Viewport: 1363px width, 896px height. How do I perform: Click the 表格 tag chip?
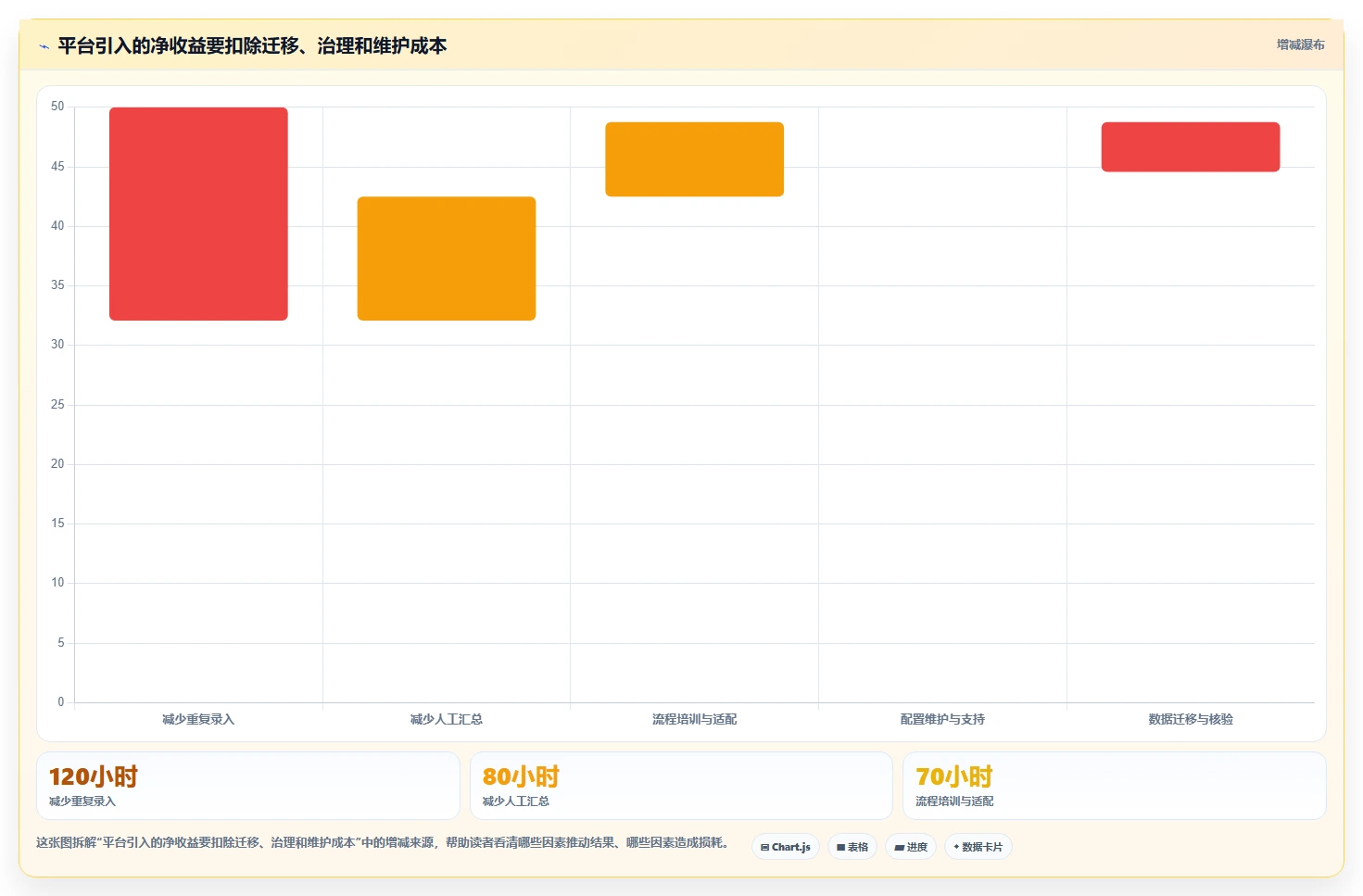(x=852, y=847)
